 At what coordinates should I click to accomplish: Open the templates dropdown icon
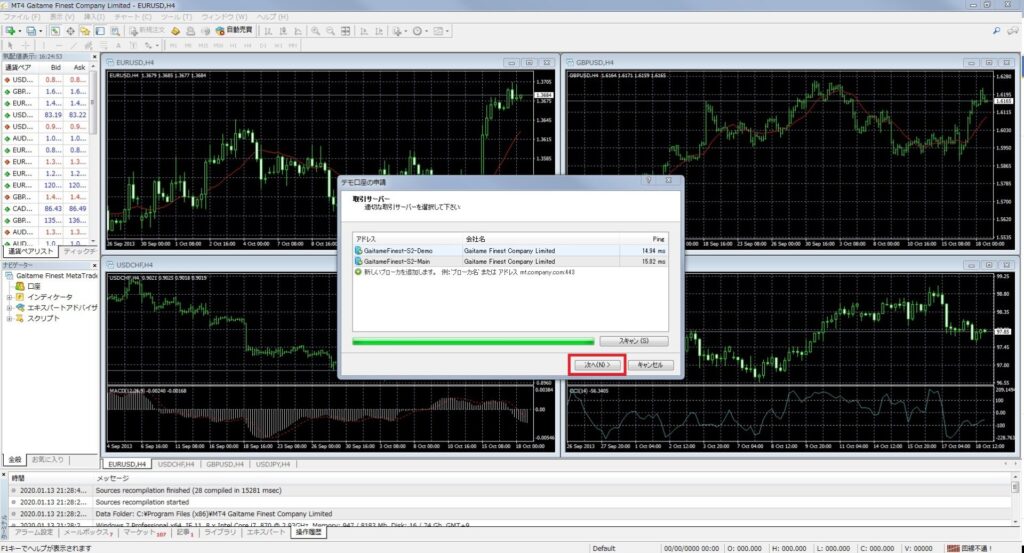(441, 31)
